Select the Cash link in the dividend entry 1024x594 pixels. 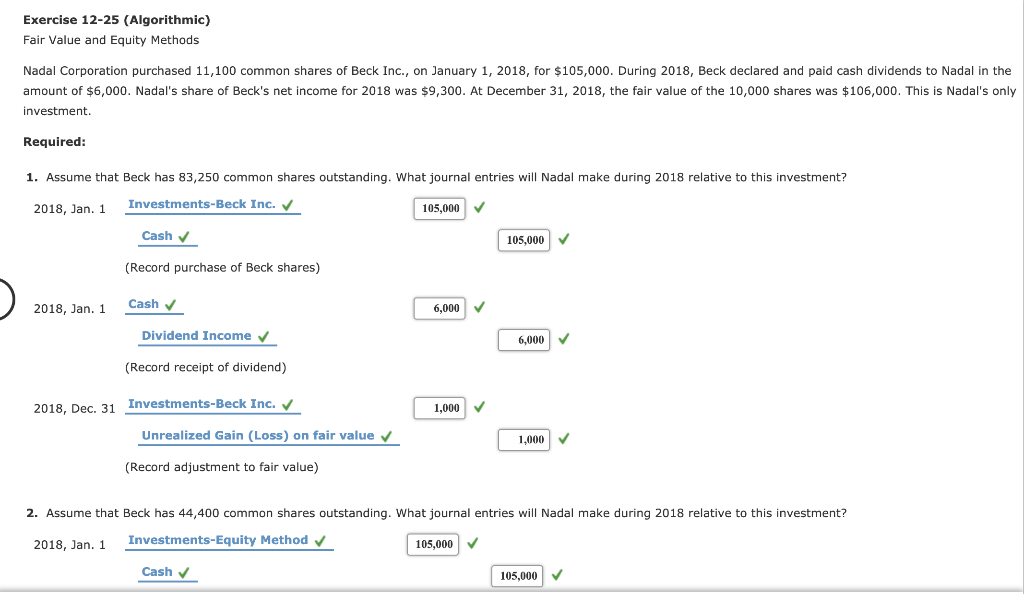pyautogui.click(x=145, y=304)
